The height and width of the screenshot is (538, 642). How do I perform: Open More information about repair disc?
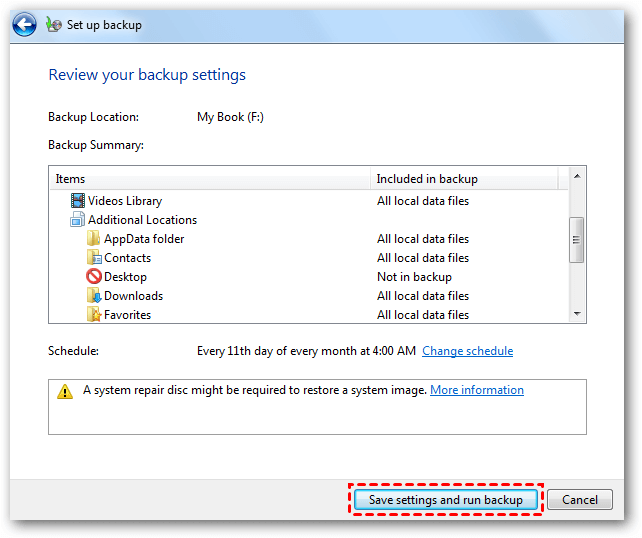pos(476,390)
